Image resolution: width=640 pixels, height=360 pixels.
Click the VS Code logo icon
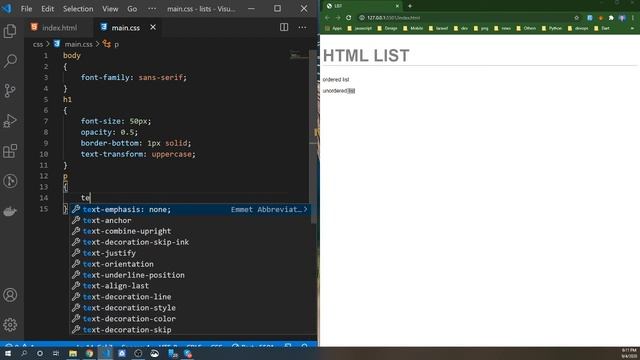tap(7, 8)
